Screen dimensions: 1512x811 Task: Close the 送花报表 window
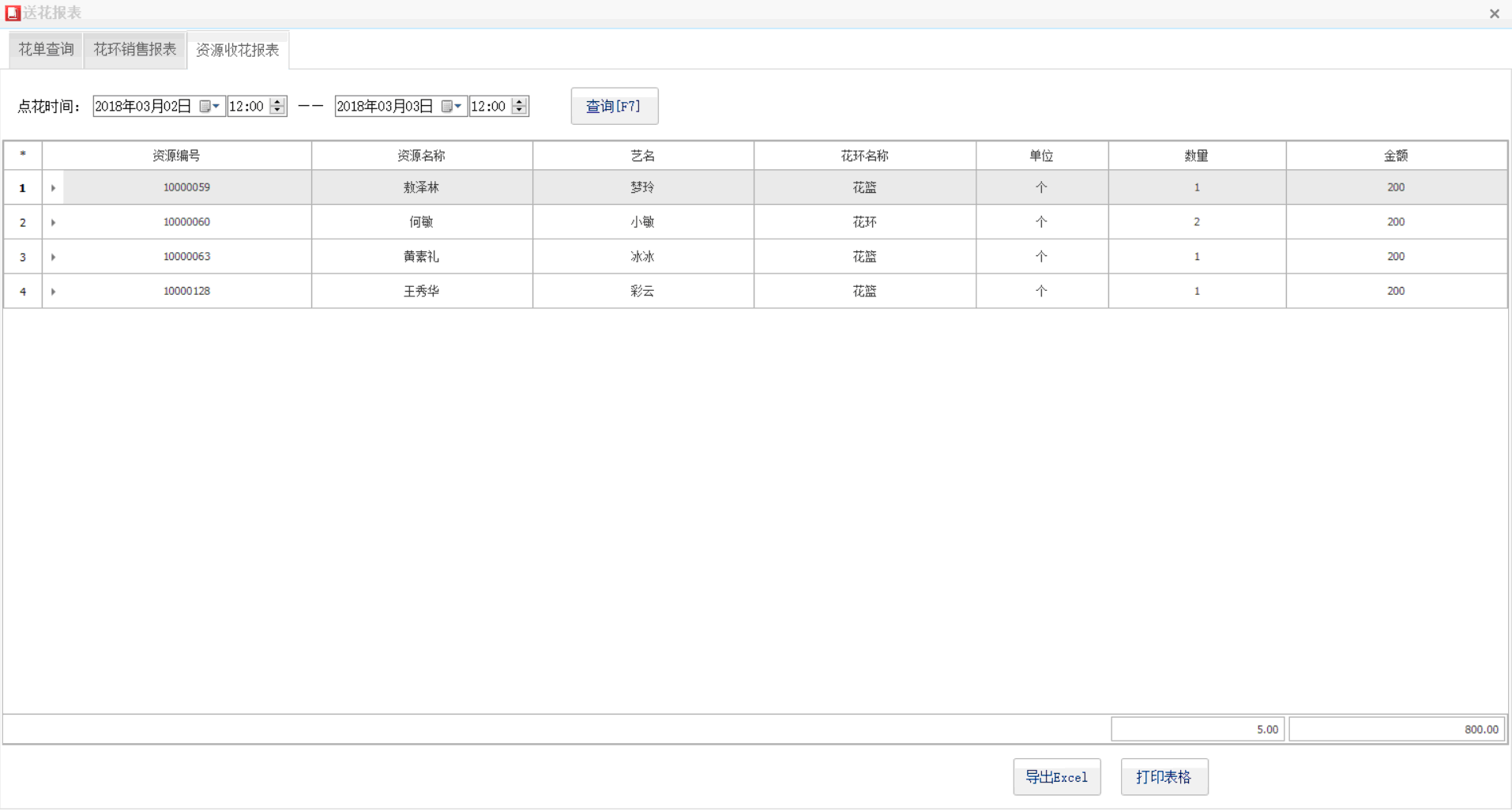point(1495,13)
